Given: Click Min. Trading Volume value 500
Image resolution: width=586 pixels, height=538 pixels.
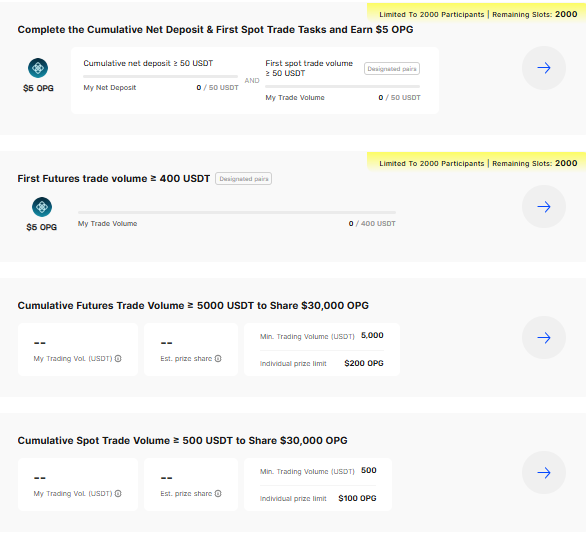Looking at the screenshot, I should coord(369,470).
